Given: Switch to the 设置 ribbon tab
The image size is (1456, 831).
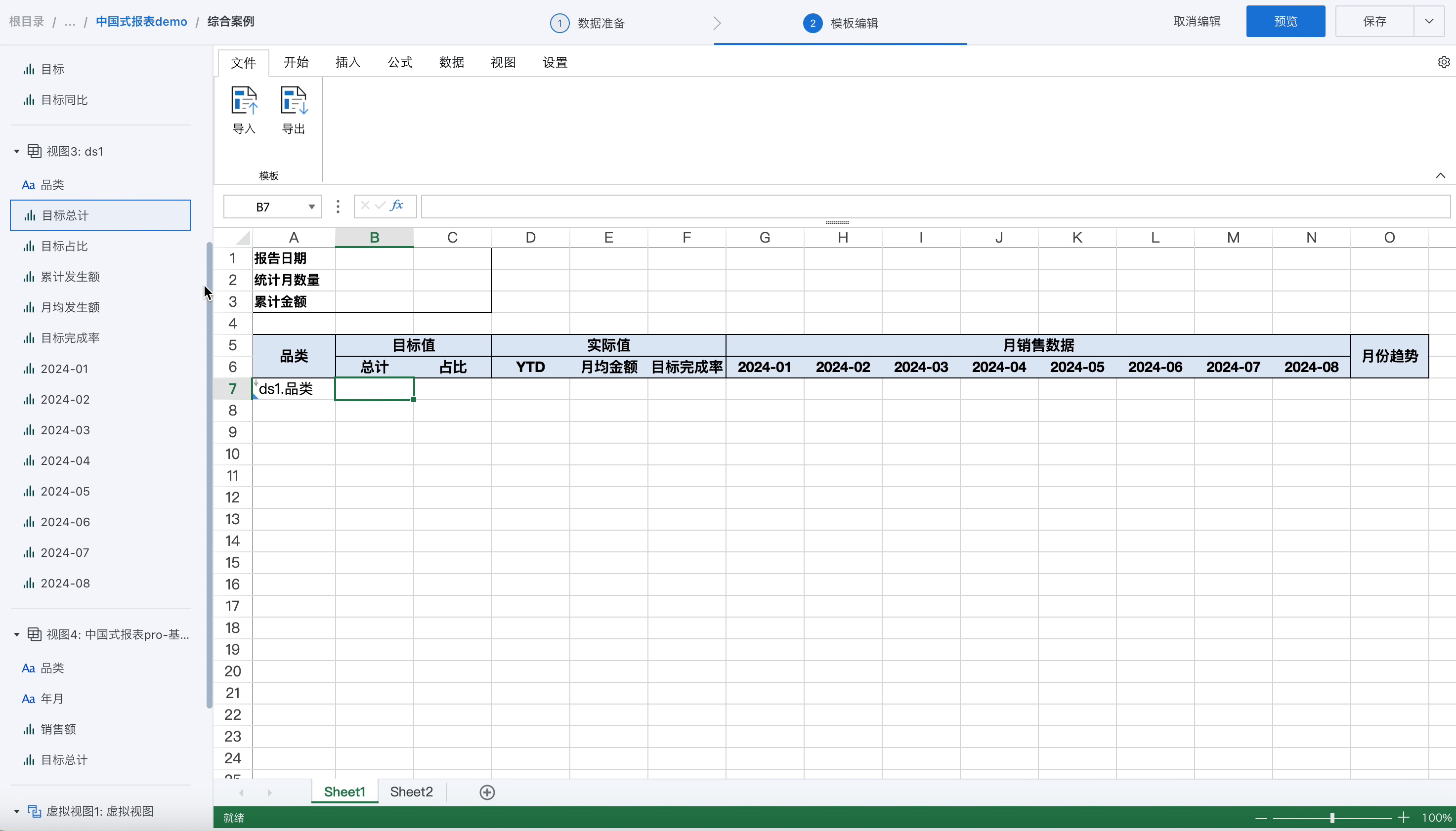Looking at the screenshot, I should [555, 62].
